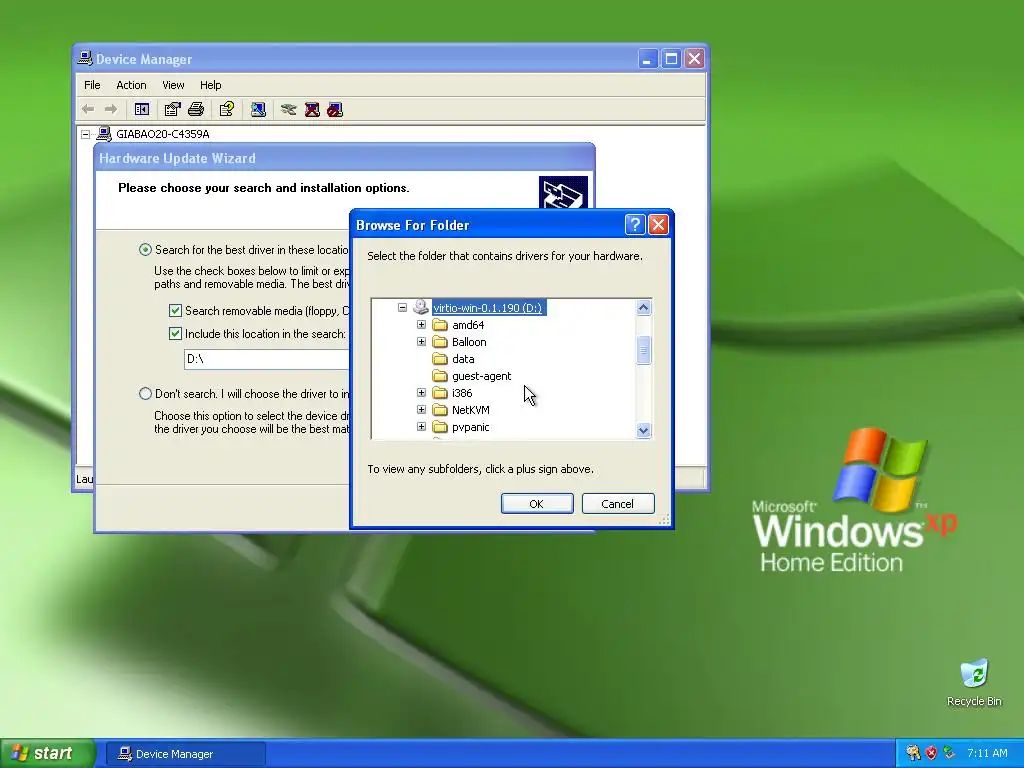Viewport: 1024px width, 768px height.
Task: Uncheck 'Search removable media' checkbox
Action: pyautogui.click(x=175, y=311)
